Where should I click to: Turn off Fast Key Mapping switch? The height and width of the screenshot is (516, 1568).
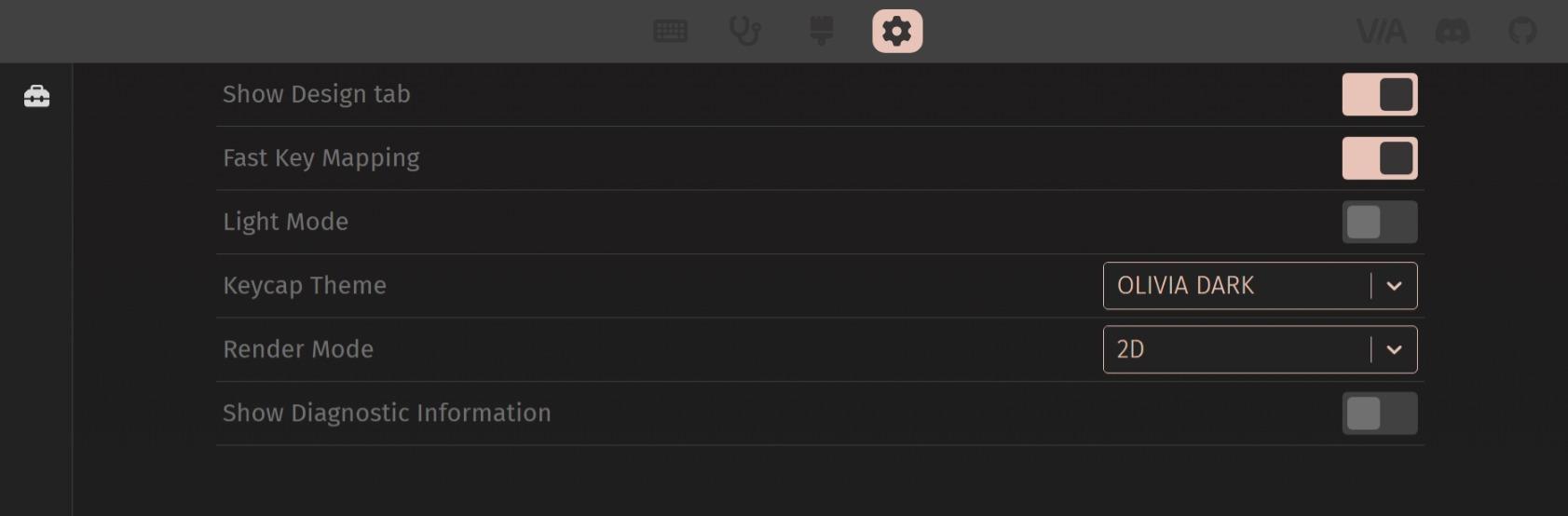[x=1380, y=158]
